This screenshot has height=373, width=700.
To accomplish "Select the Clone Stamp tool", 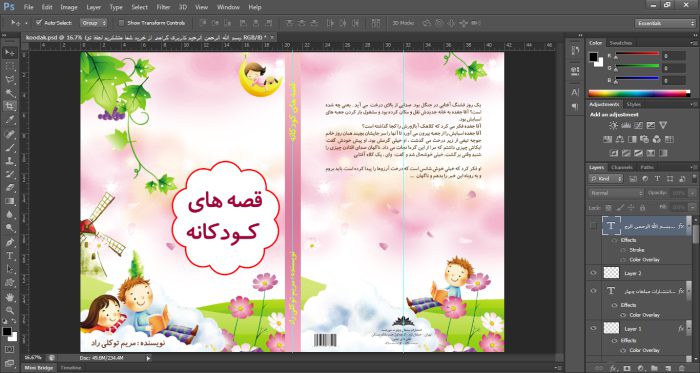I will pos(9,161).
